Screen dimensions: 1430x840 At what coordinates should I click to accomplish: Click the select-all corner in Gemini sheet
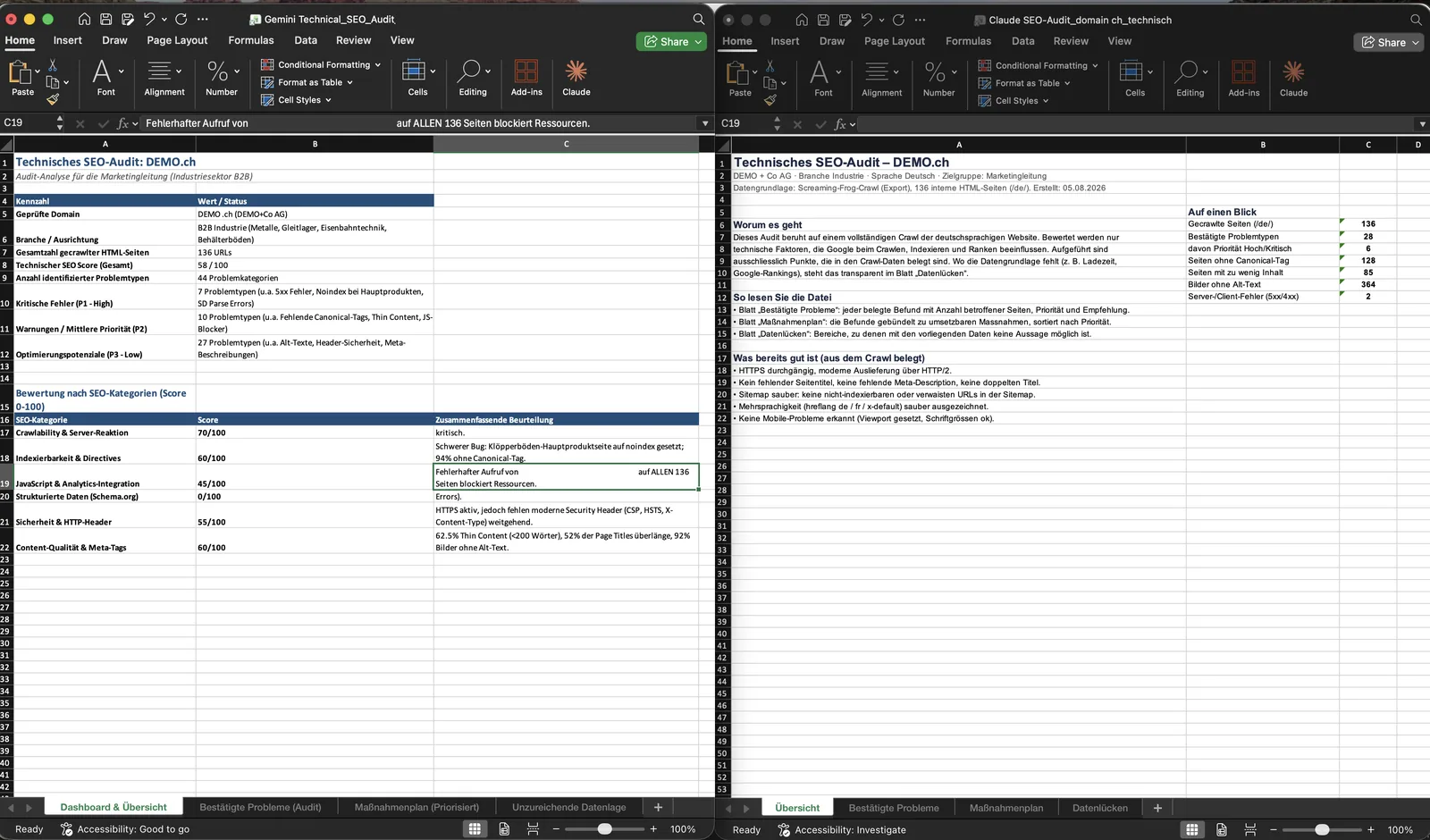[6, 144]
